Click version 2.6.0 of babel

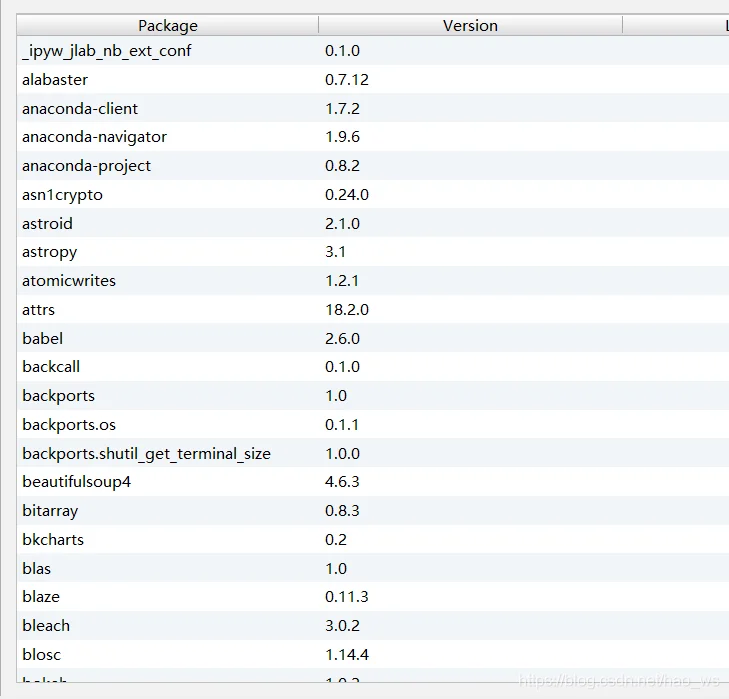[x=342, y=339]
